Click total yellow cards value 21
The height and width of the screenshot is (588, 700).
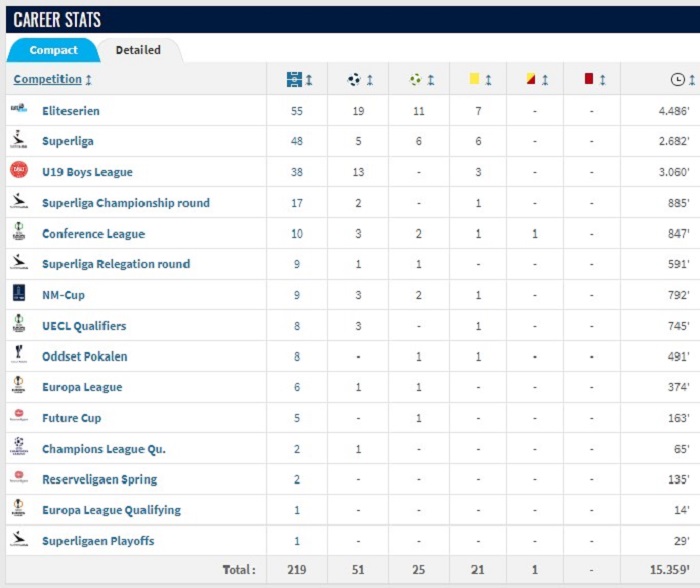pyautogui.click(x=478, y=570)
